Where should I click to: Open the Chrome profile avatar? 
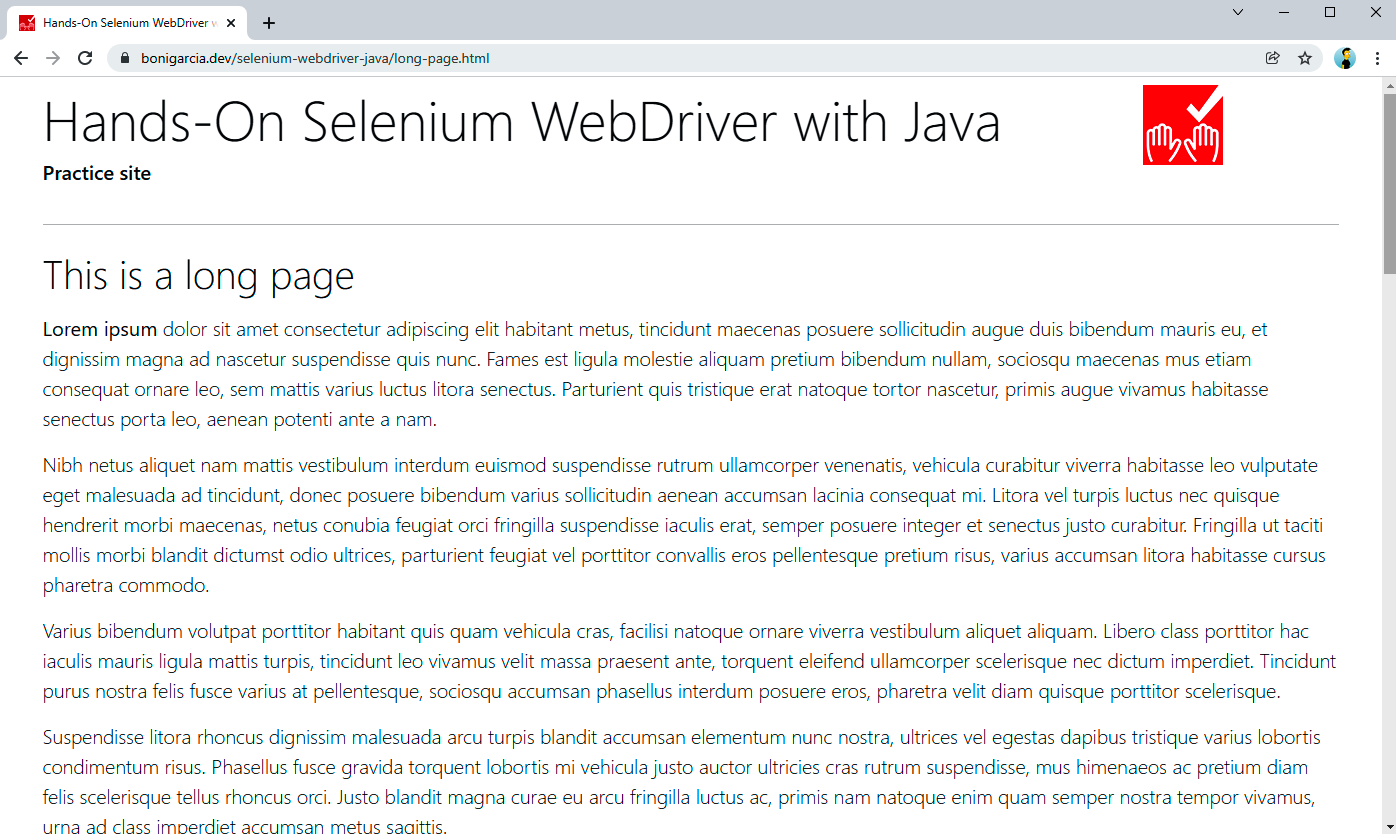[1345, 58]
